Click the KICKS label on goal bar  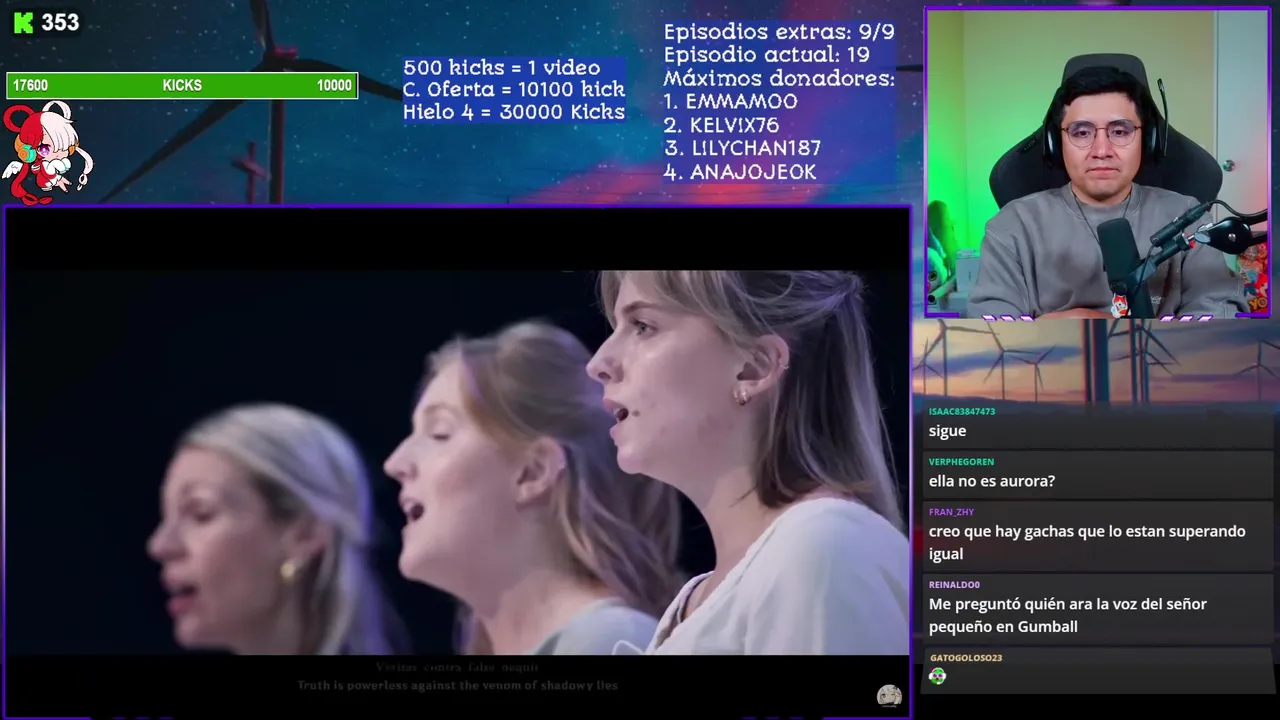click(182, 86)
